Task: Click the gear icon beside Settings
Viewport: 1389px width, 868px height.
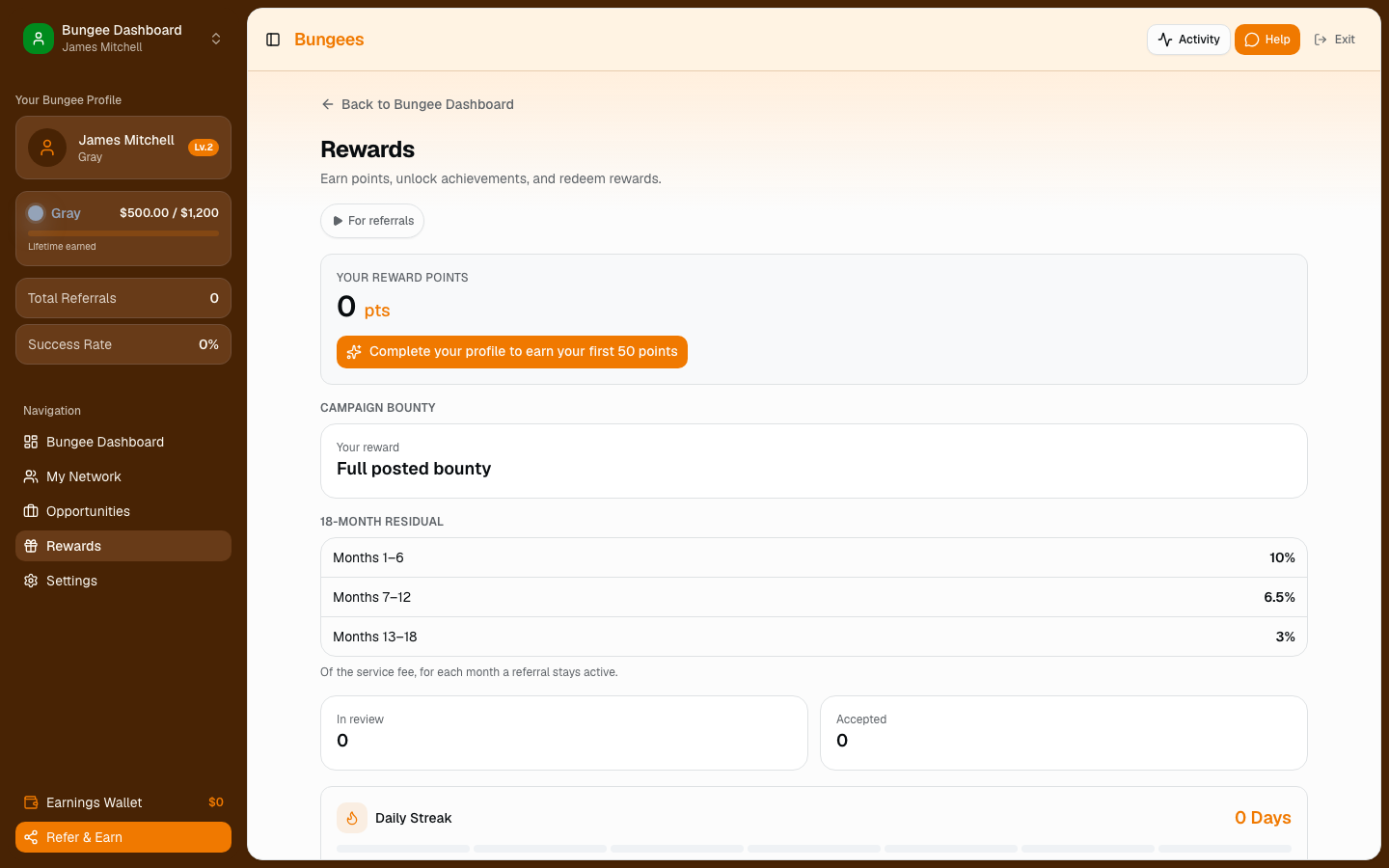Action: 31,581
